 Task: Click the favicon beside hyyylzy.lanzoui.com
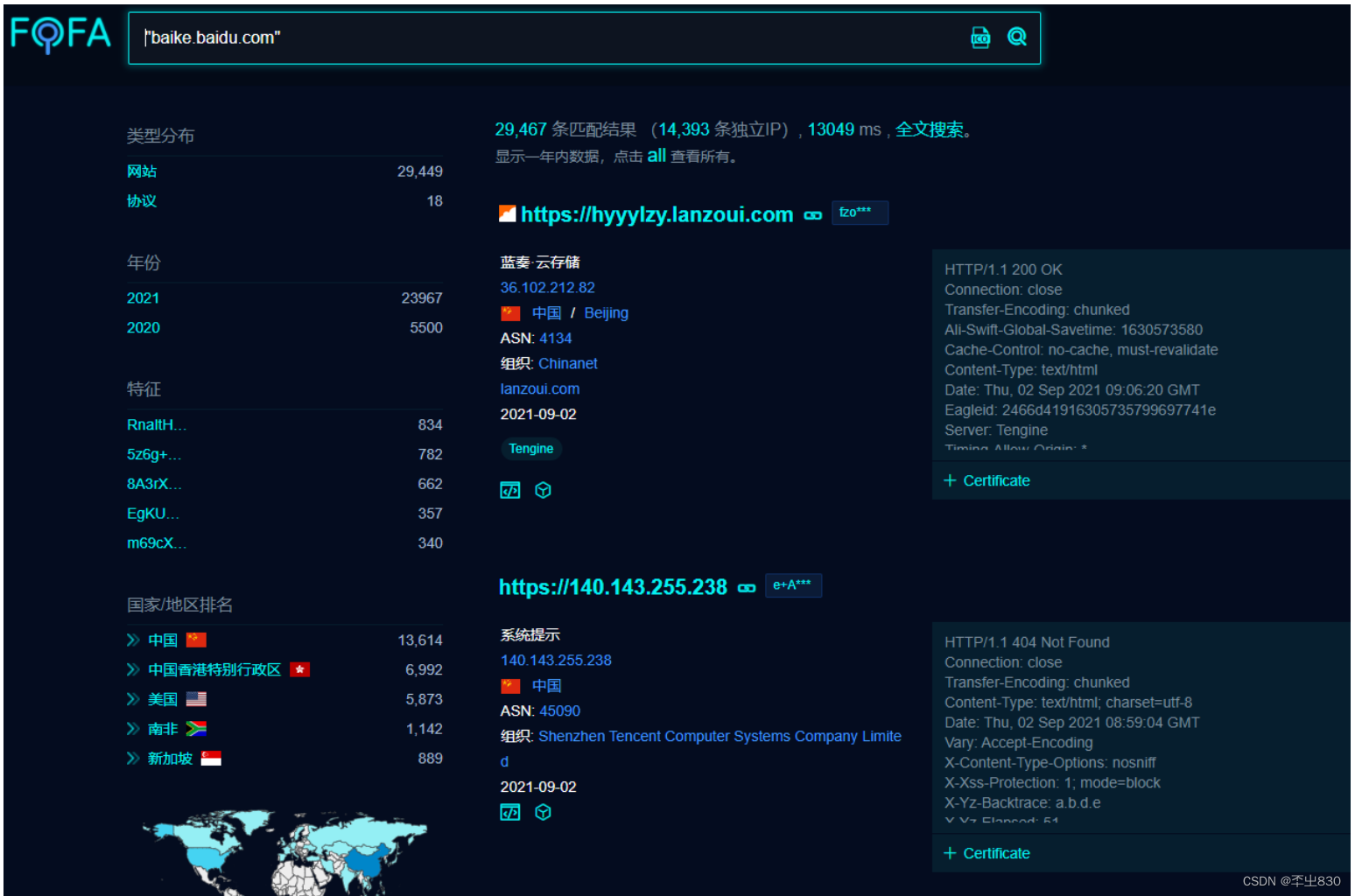coord(507,213)
